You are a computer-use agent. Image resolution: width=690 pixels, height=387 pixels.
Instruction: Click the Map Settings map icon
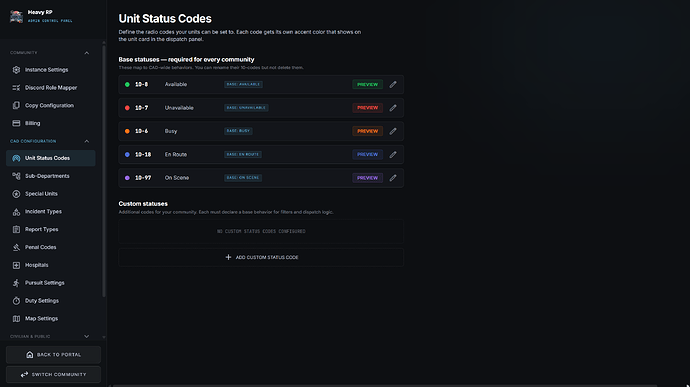pos(16,319)
